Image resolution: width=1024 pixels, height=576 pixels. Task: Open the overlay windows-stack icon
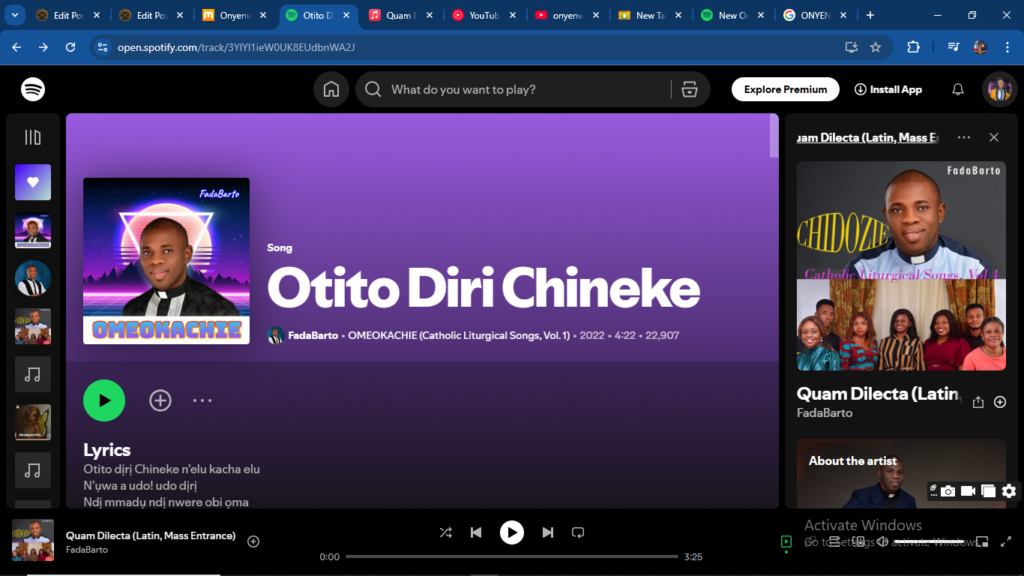[x=988, y=491]
